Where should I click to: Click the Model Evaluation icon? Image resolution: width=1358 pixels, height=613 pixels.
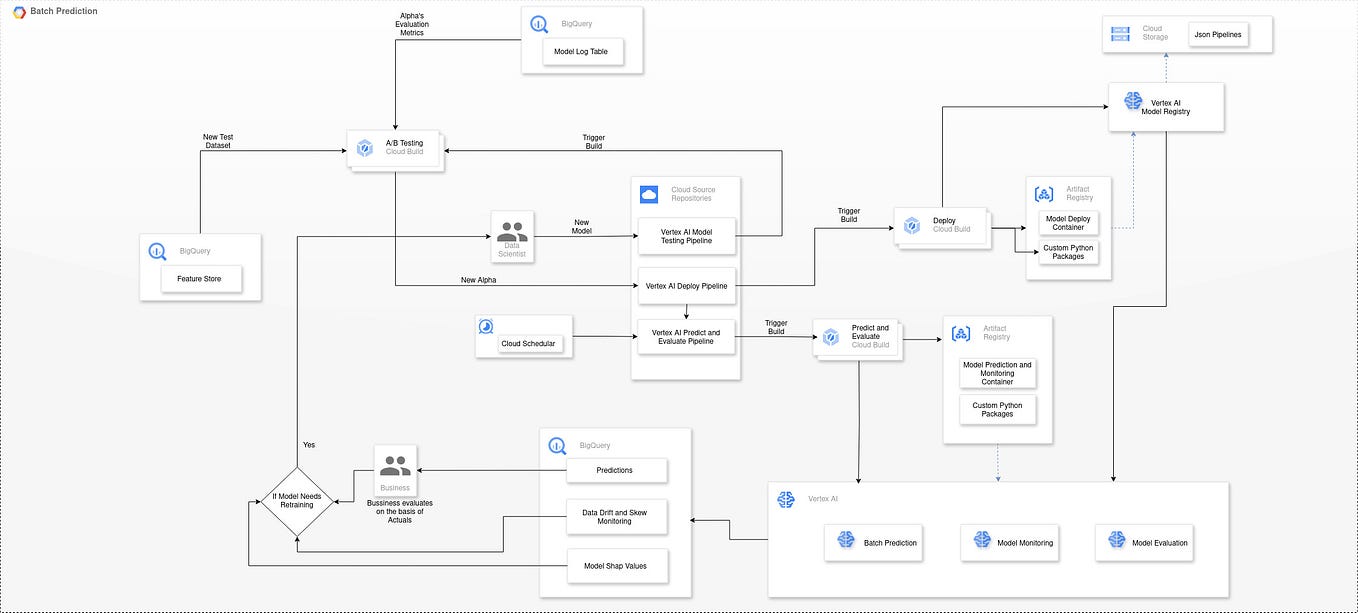click(x=1114, y=542)
